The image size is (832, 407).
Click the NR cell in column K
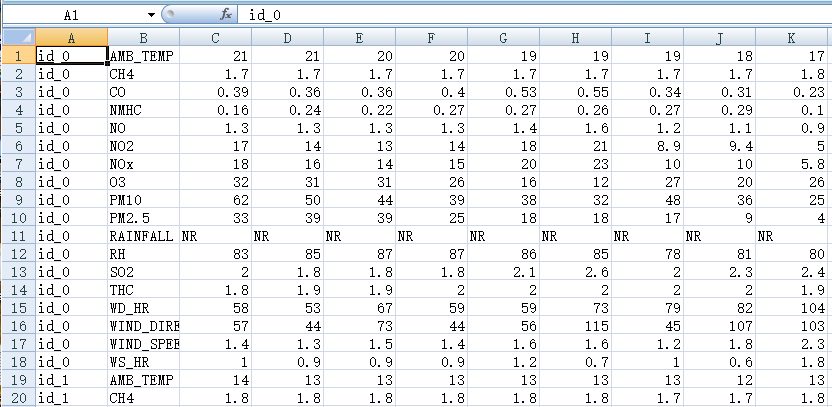coord(792,236)
